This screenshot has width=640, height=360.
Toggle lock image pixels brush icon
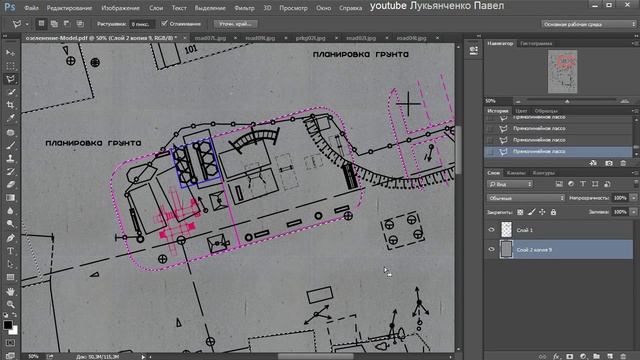(x=531, y=212)
